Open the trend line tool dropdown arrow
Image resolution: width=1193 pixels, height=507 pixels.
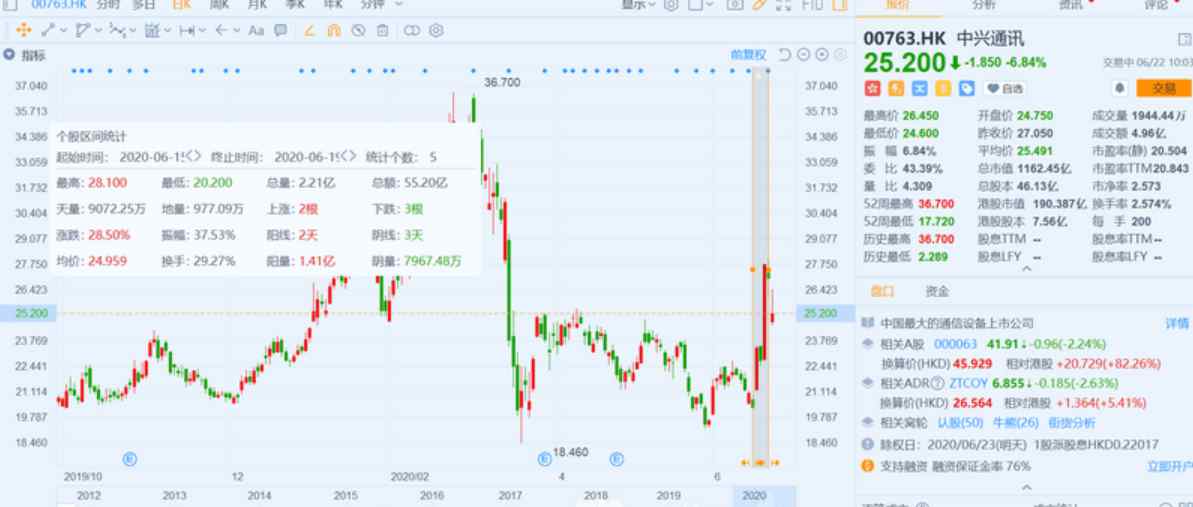coord(63,31)
